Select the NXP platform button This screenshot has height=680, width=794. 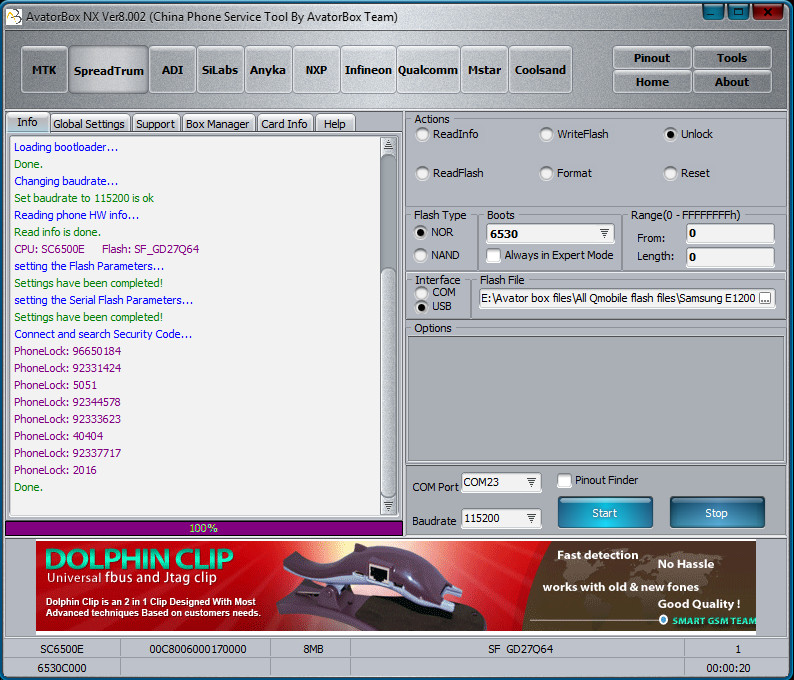pyautogui.click(x=316, y=70)
